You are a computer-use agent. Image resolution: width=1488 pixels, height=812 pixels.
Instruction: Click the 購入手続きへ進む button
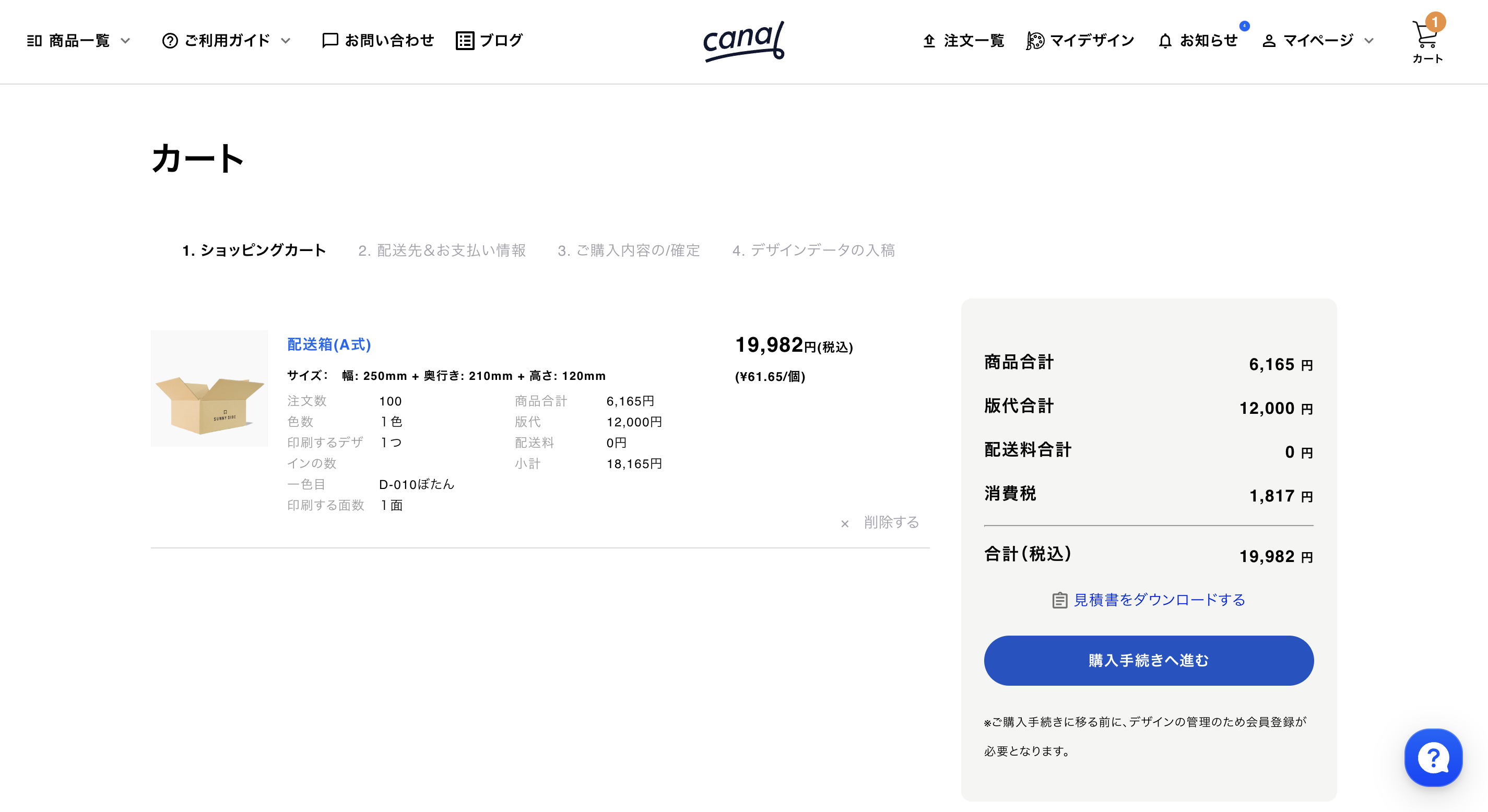click(1148, 660)
